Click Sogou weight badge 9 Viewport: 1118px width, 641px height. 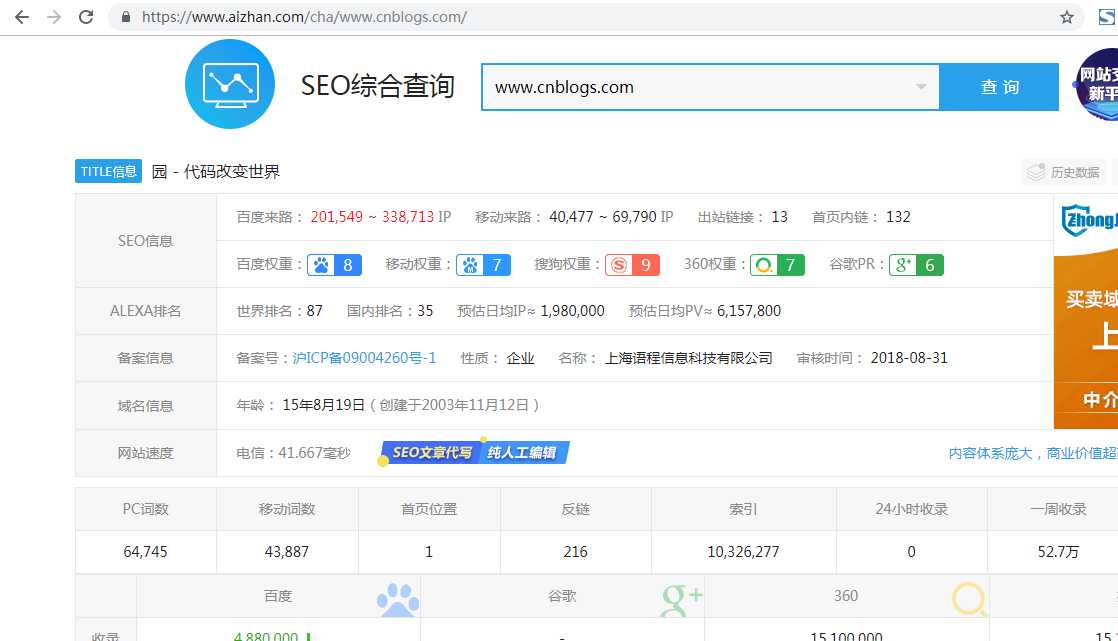[632, 265]
